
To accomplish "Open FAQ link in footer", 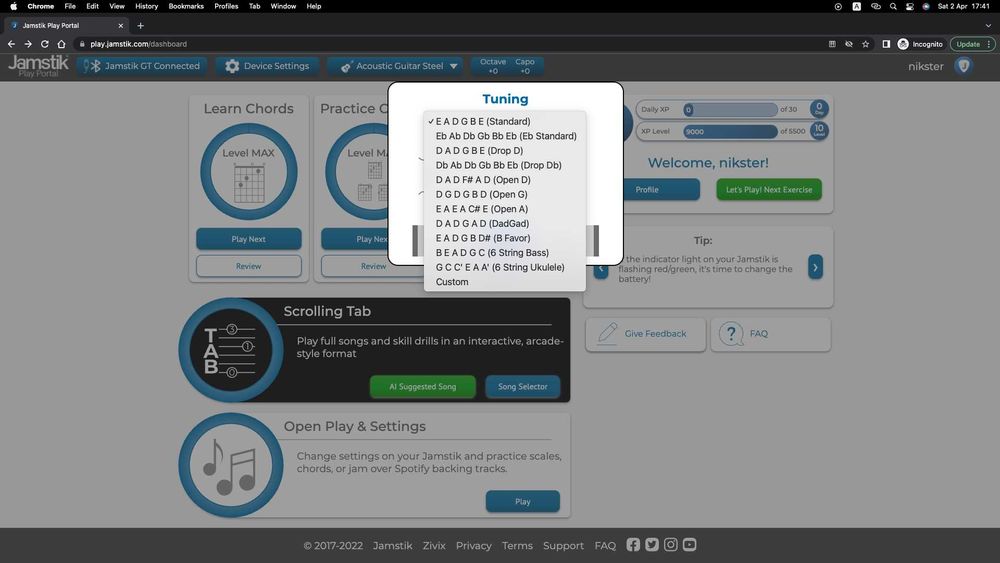I will (605, 546).
